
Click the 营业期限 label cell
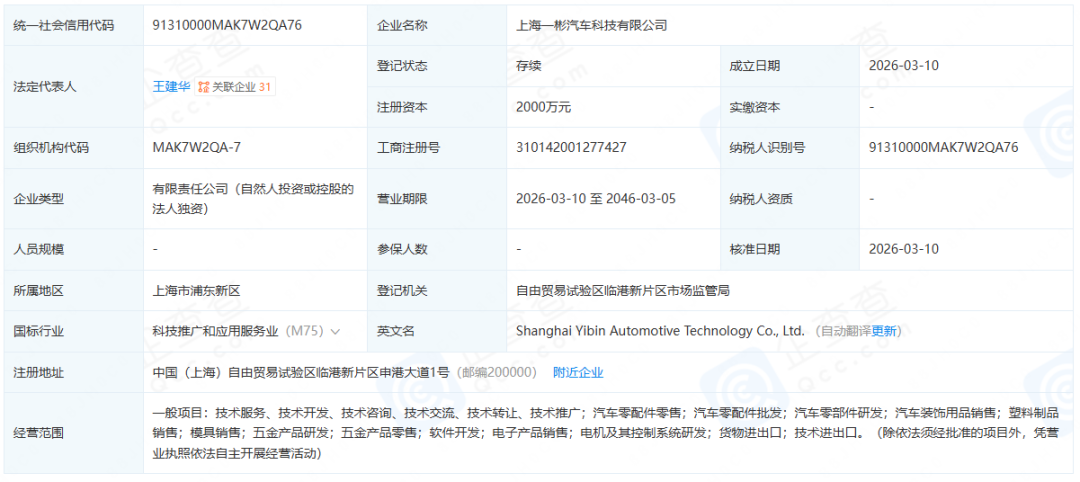pyautogui.click(x=437, y=199)
